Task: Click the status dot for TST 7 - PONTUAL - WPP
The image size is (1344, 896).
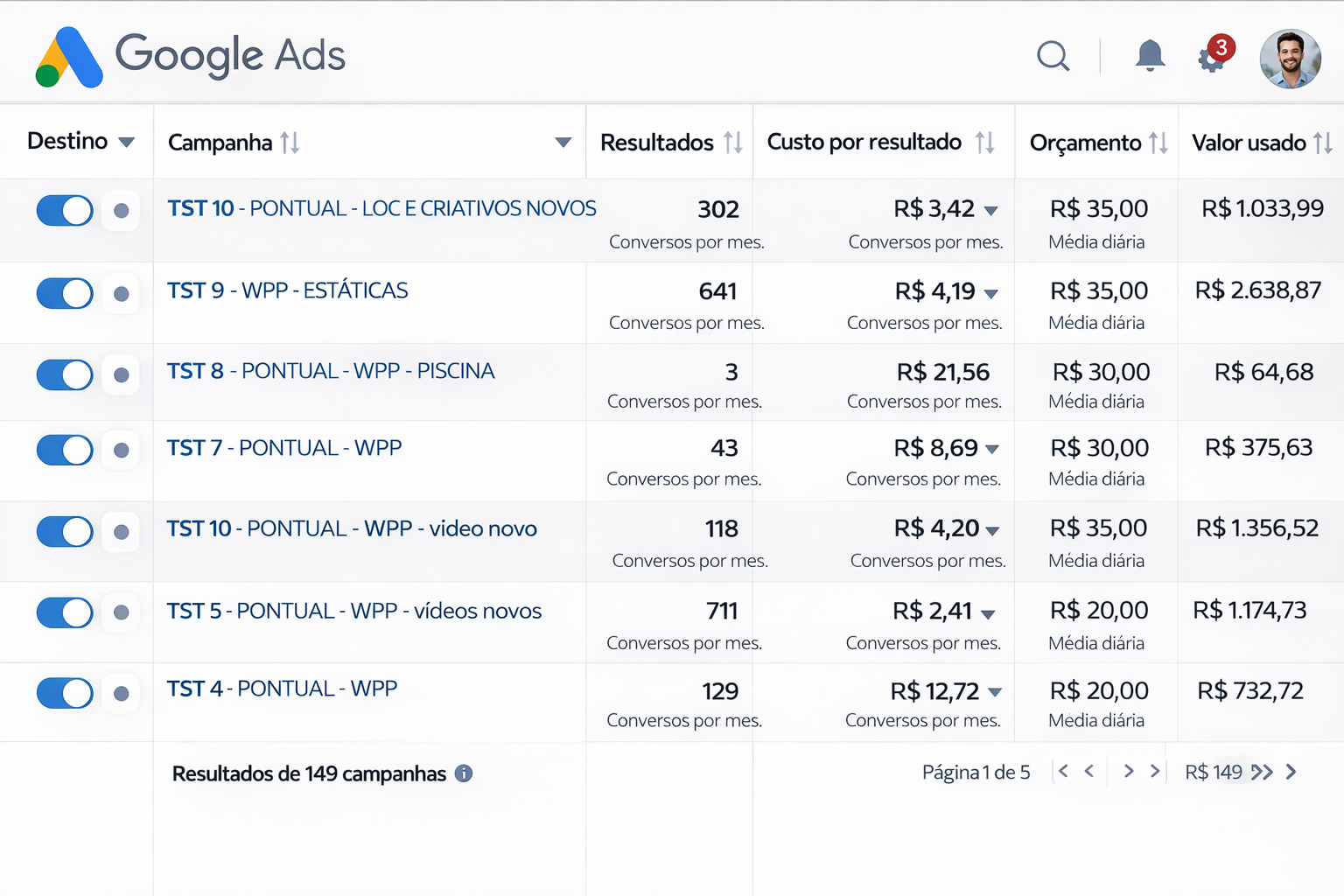Action: tap(122, 451)
